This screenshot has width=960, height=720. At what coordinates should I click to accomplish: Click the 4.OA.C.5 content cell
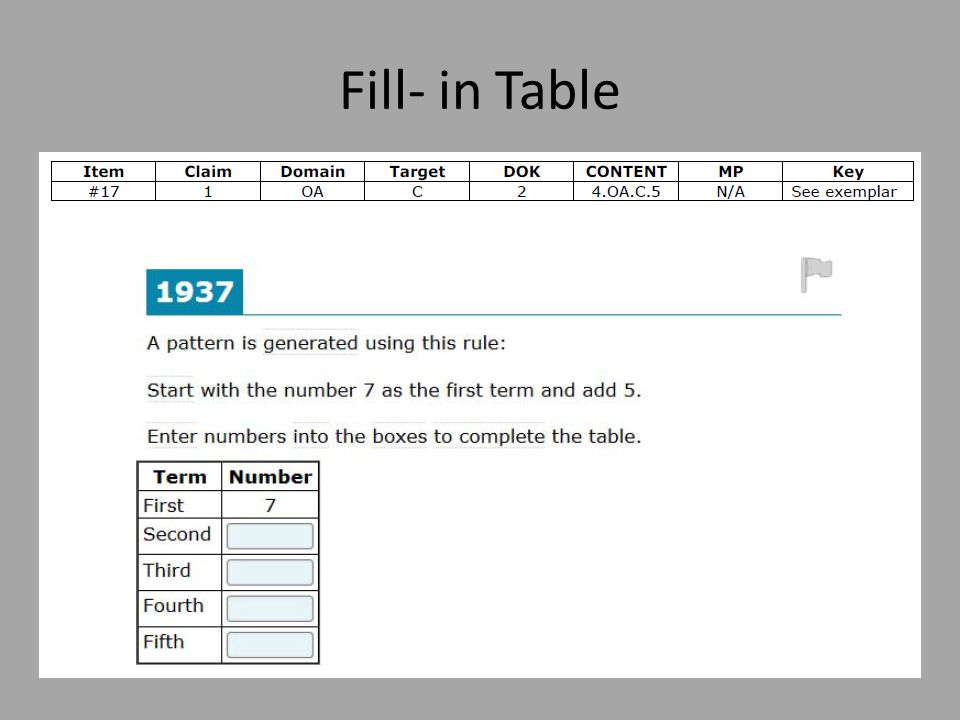[x=626, y=191]
